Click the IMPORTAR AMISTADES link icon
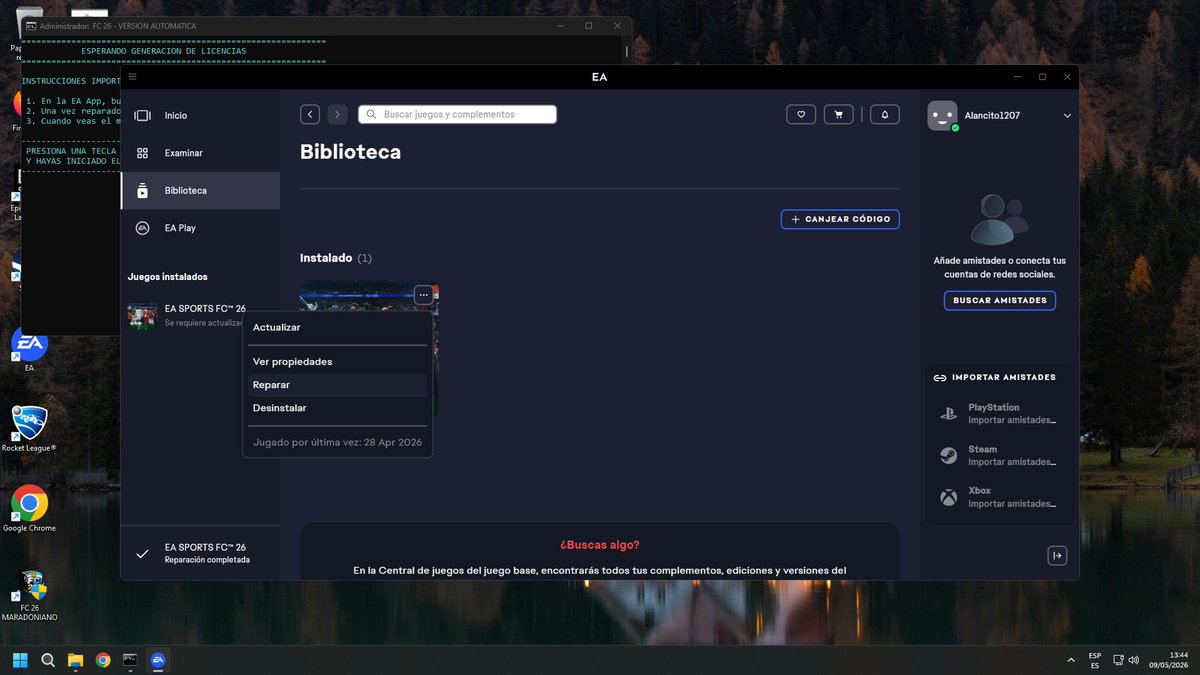Viewport: 1200px width, 675px height. tap(939, 378)
